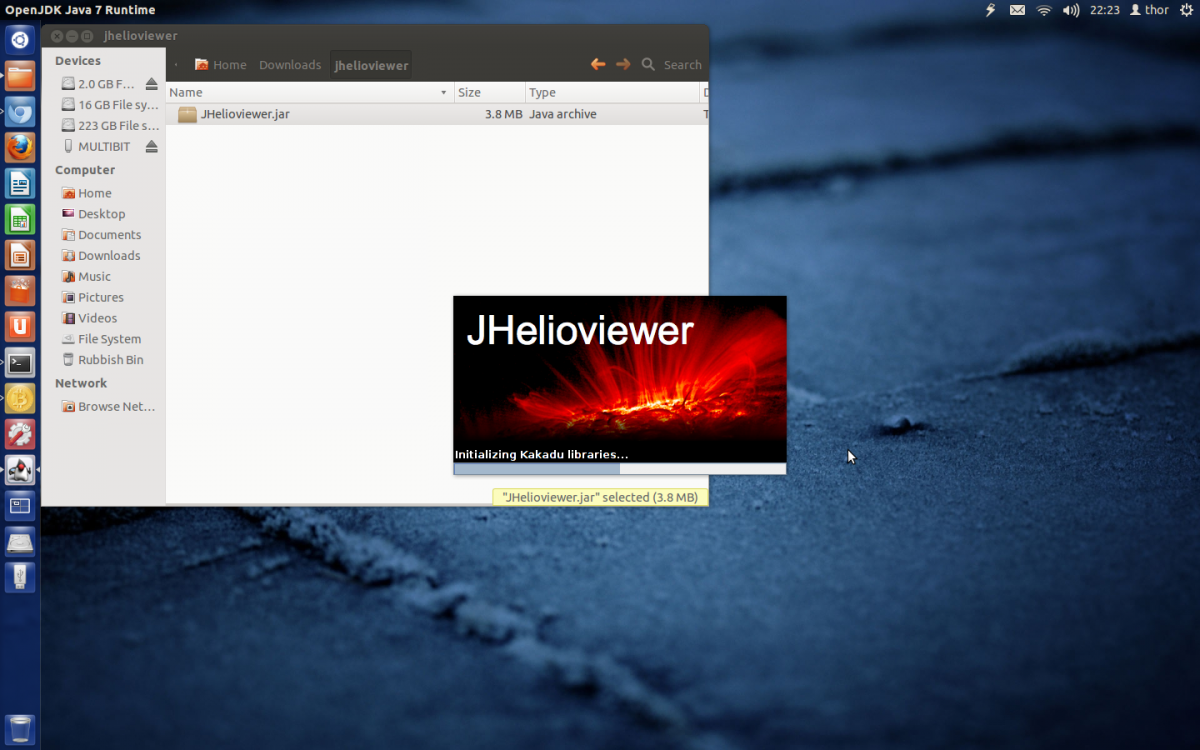The width and height of the screenshot is (1200, 750).
Task: Eject the 2.0 GB device
Action: coord(151,84)
